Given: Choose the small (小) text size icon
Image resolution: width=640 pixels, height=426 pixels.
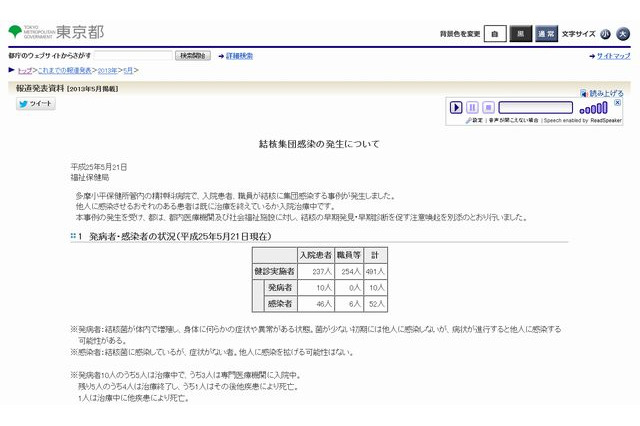Looking at the screenshot, I should pyautogui.click(x=605, y=34).
